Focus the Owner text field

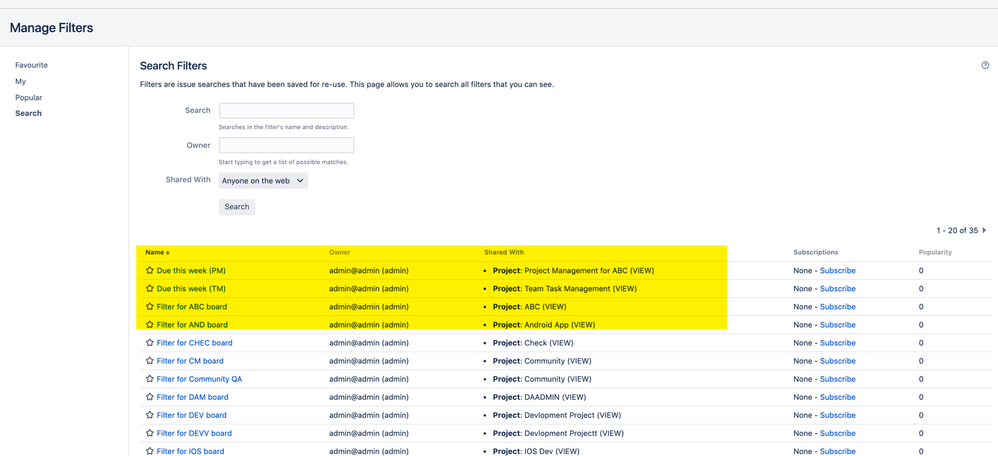pyautogui.click(x=286, y=145)
